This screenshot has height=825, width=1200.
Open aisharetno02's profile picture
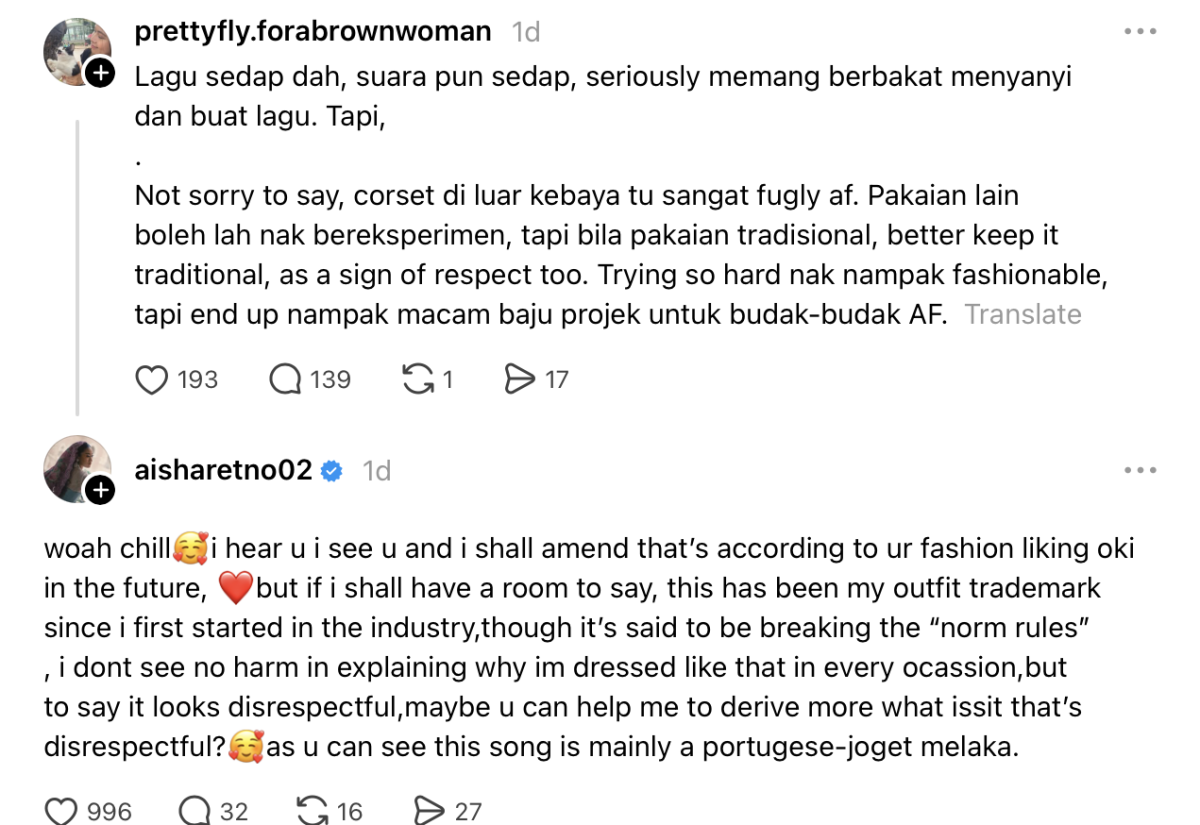74,467
